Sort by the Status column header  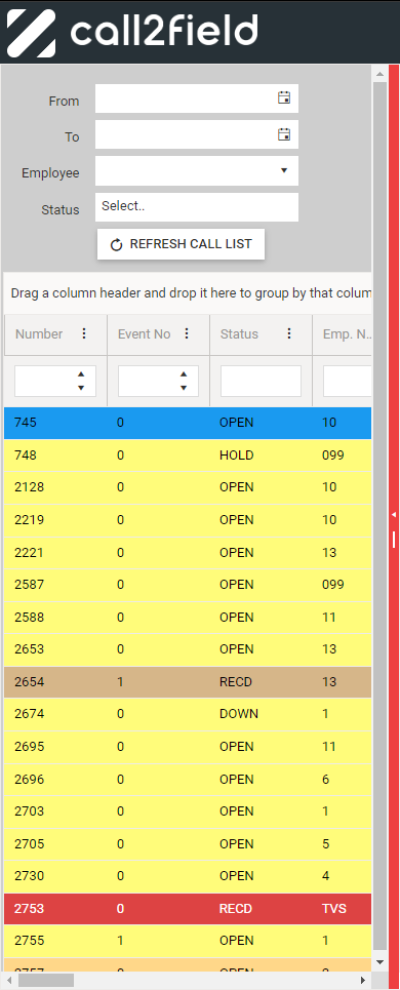(x=238, y=334)
